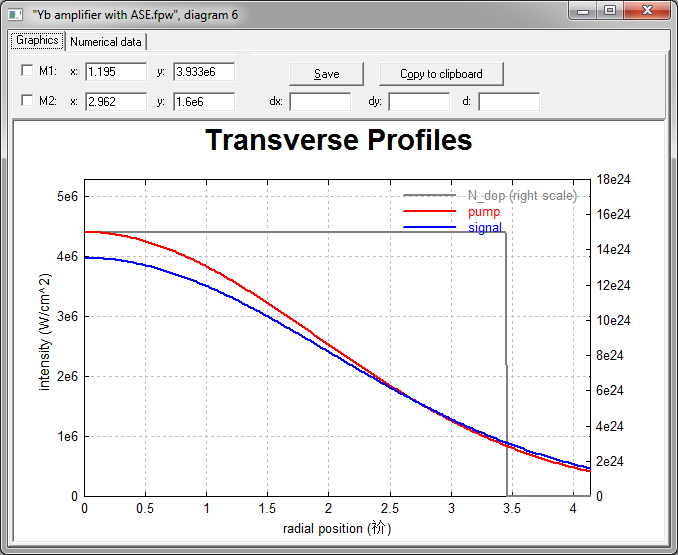Maximize the diagram 6 window
678x555 pixels.
click(610, 10)
